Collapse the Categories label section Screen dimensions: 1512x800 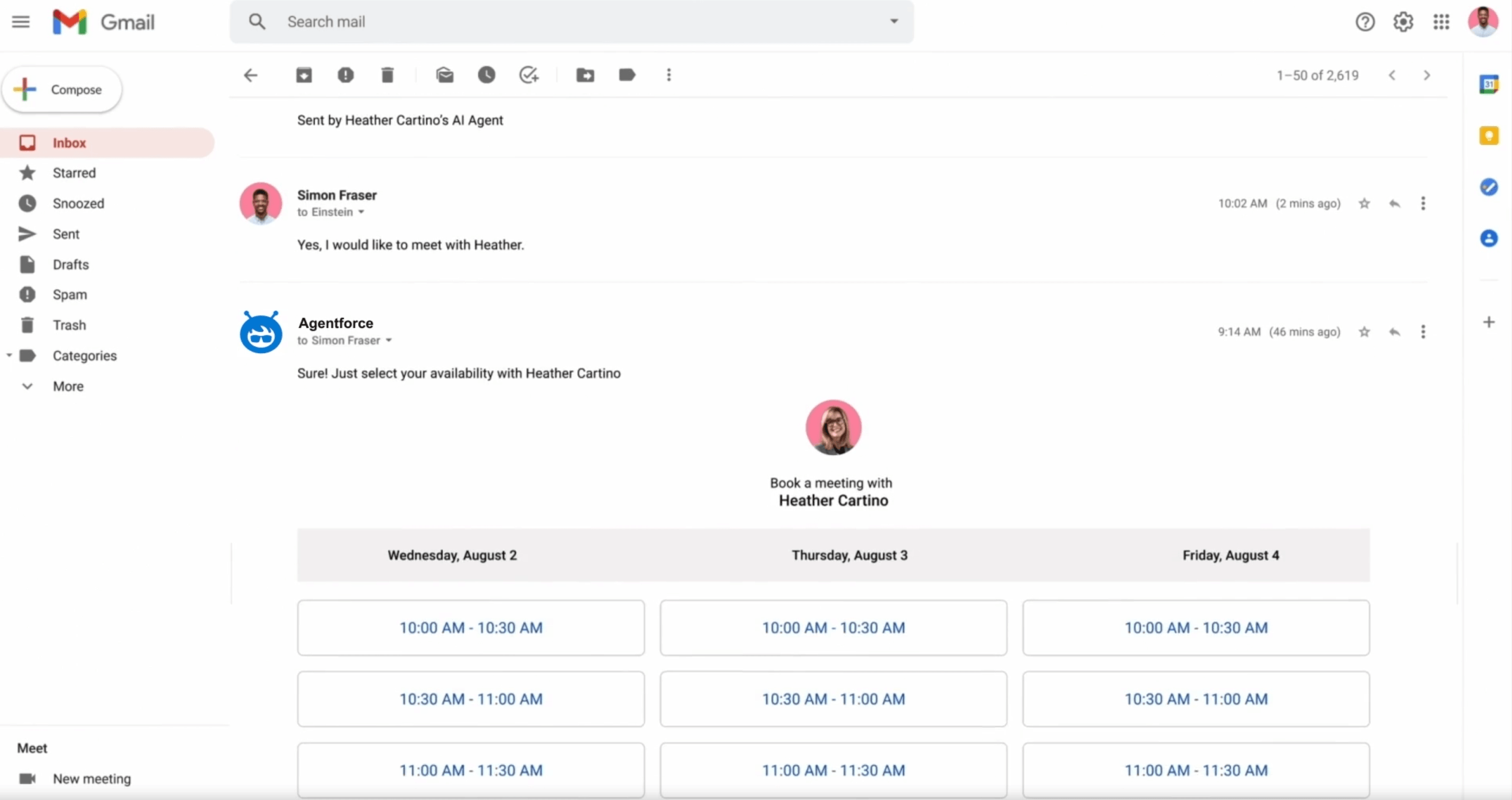click(8, 356)
